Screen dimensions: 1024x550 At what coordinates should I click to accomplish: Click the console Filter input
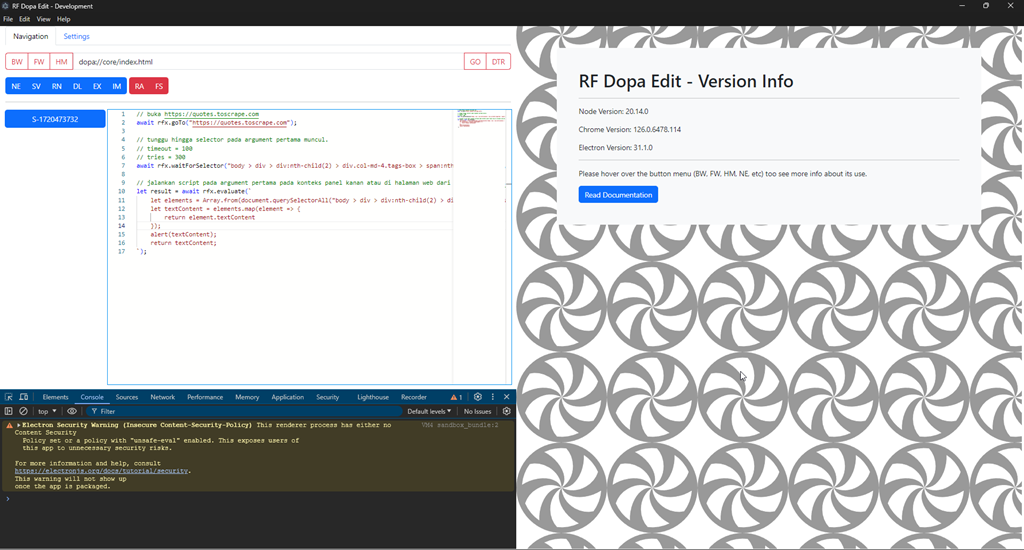[244, 412]
